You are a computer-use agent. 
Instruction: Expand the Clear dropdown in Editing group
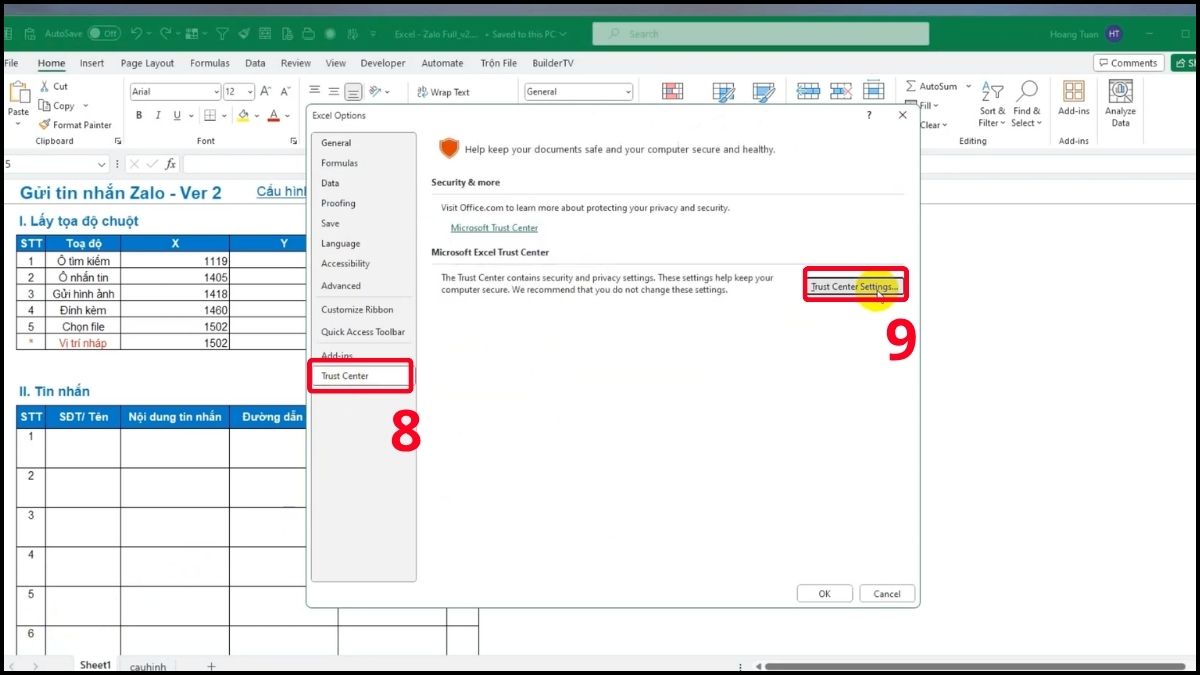pyautogui.click(x=945, y=125)
